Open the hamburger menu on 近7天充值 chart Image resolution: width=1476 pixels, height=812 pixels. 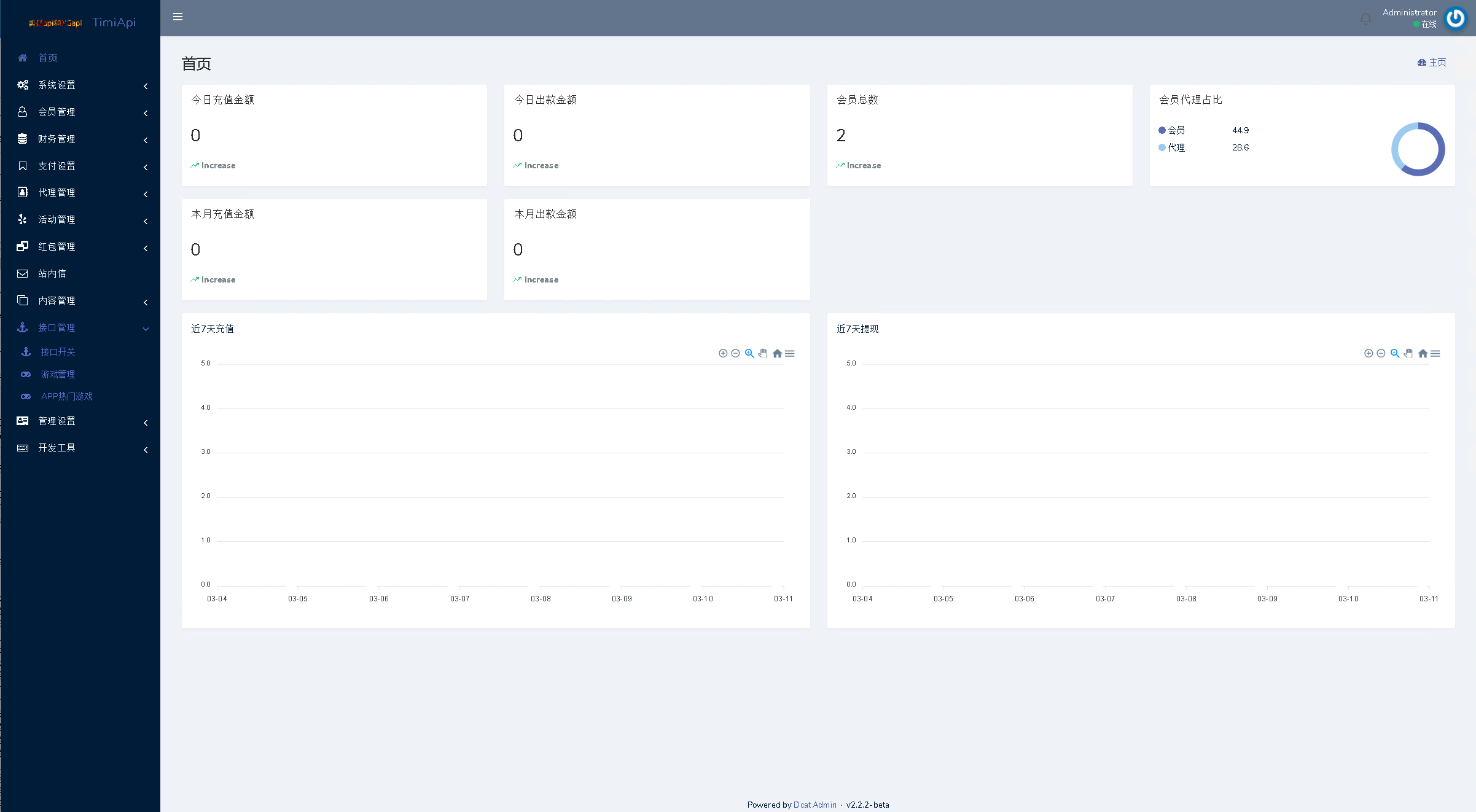pyautogui.click(x=790, y=353)
